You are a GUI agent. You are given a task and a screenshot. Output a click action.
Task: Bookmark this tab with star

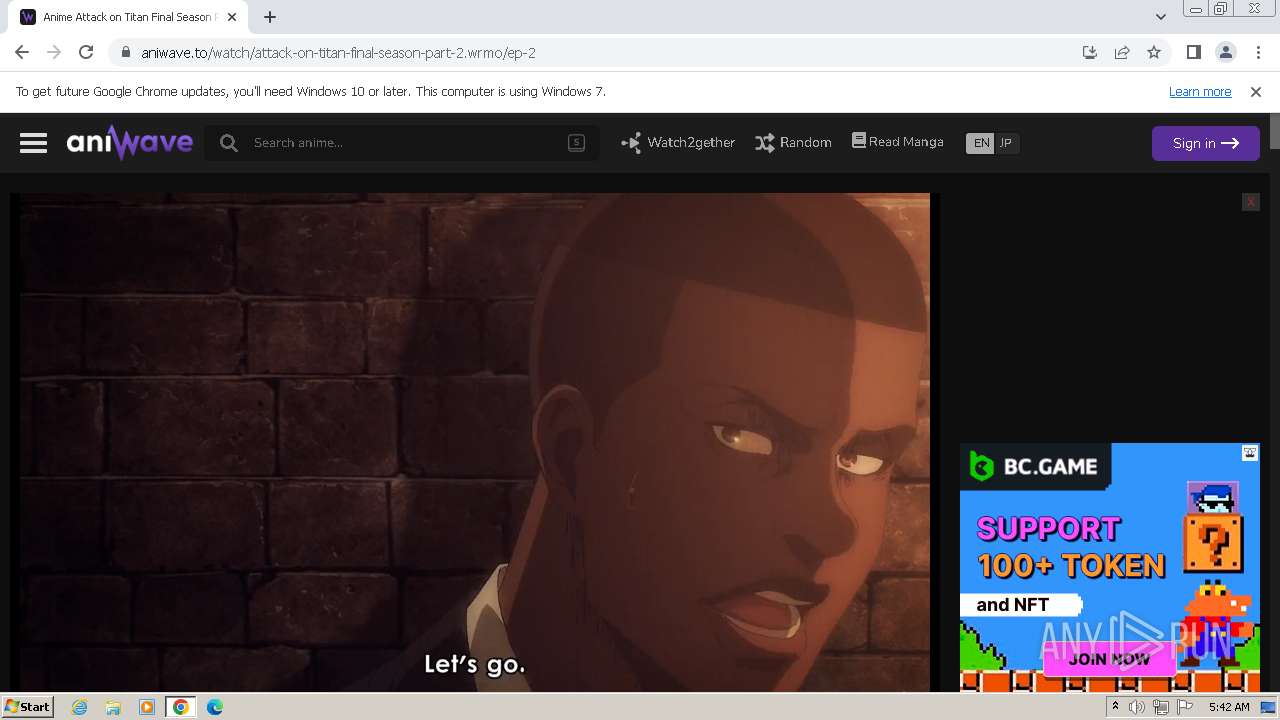(1154, 52)
